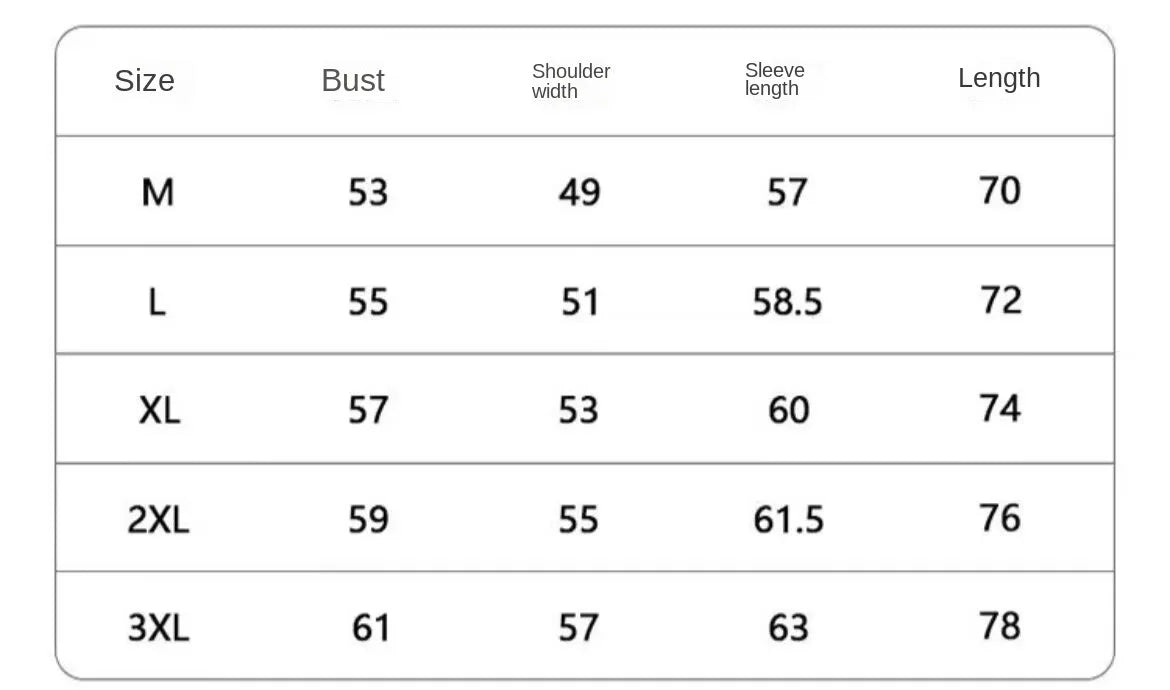Image resolution: width=1170 pixels, height=690 pixels.
Task: Select the Sleeve length column header
Action: click(775, 79)
